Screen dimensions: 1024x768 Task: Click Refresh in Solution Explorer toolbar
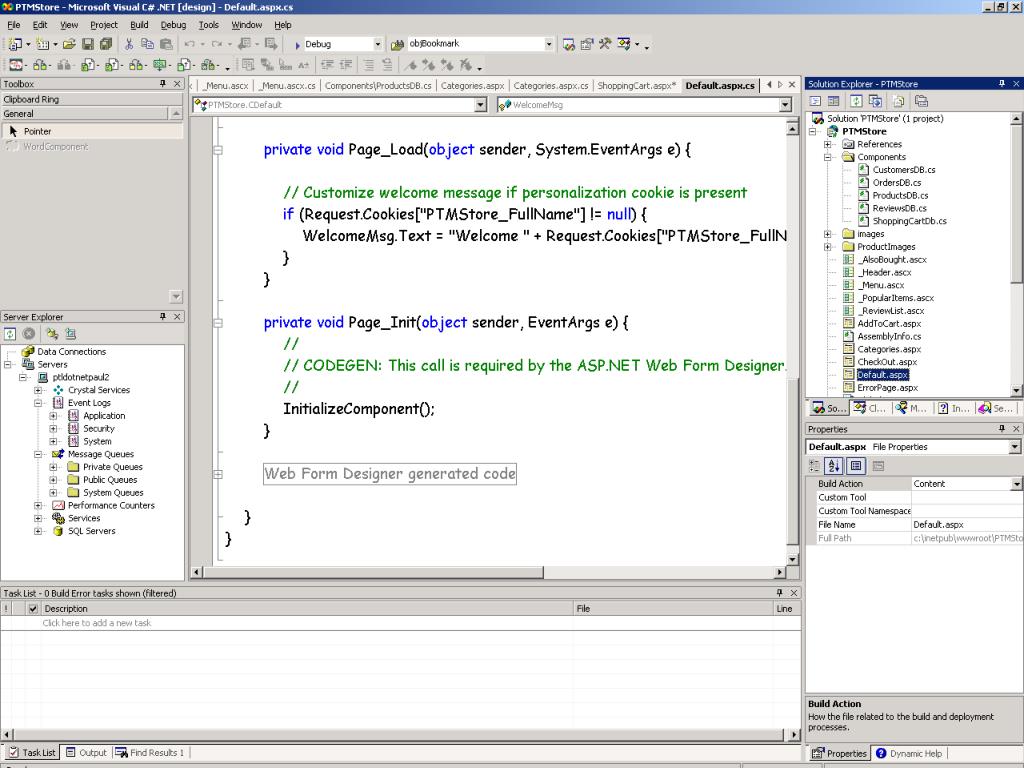pos(856,101)
